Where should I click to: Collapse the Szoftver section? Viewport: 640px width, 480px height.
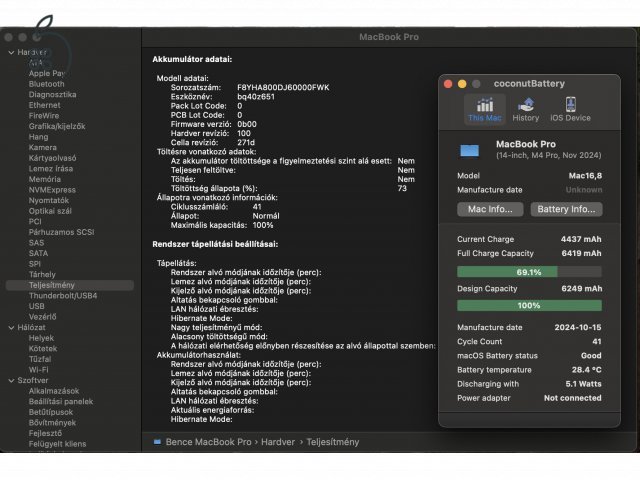click(11, 380)
